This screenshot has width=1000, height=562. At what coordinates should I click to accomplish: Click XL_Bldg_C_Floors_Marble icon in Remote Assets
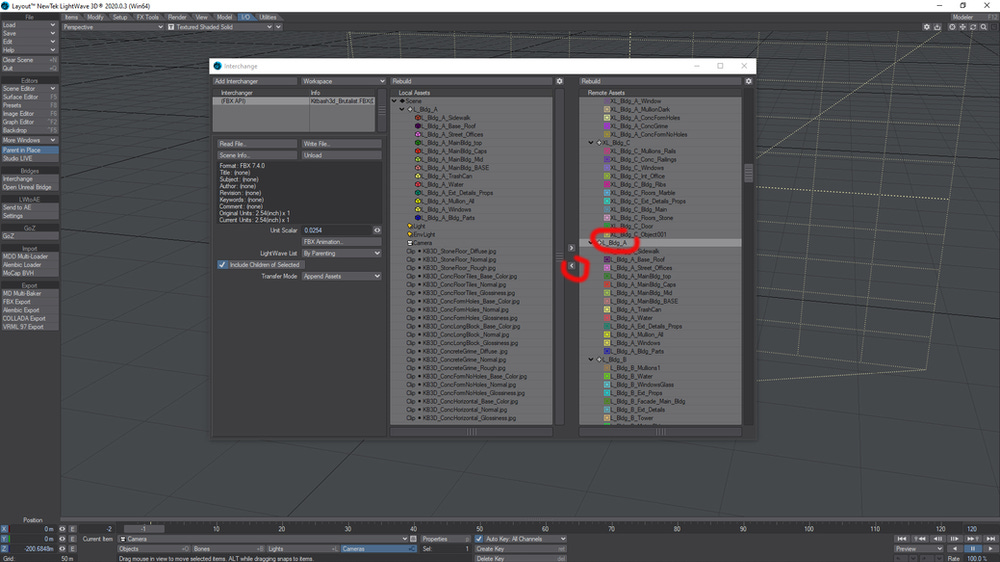(x=607, y=193)
